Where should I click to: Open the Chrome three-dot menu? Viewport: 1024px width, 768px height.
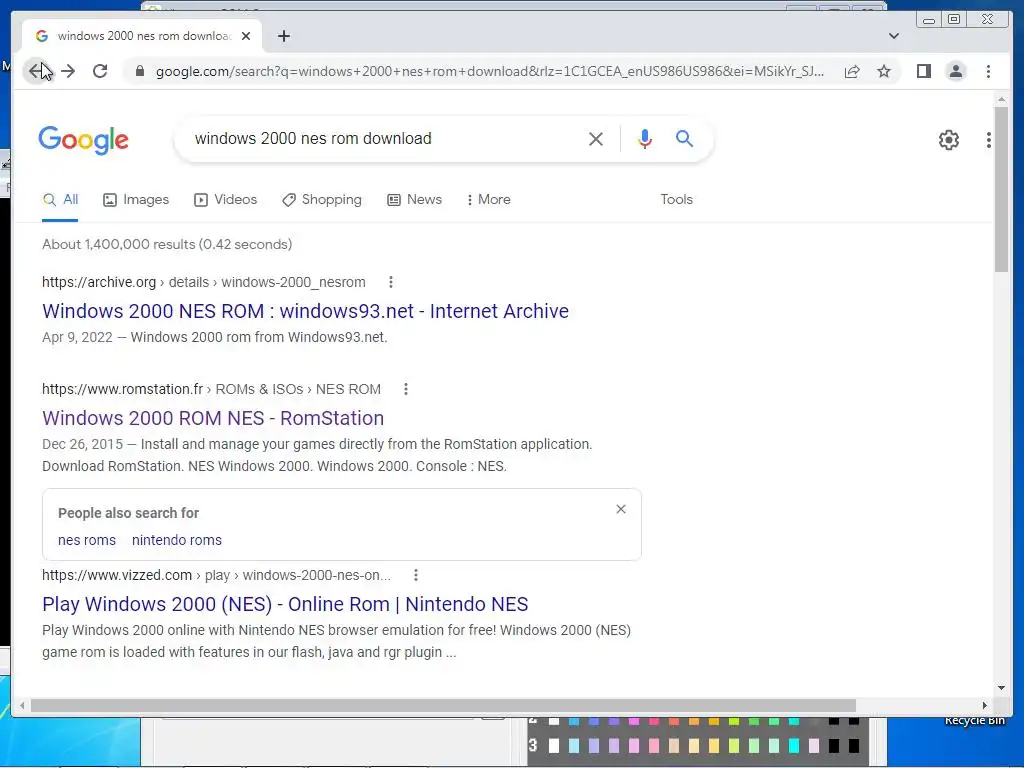point(988,71)
